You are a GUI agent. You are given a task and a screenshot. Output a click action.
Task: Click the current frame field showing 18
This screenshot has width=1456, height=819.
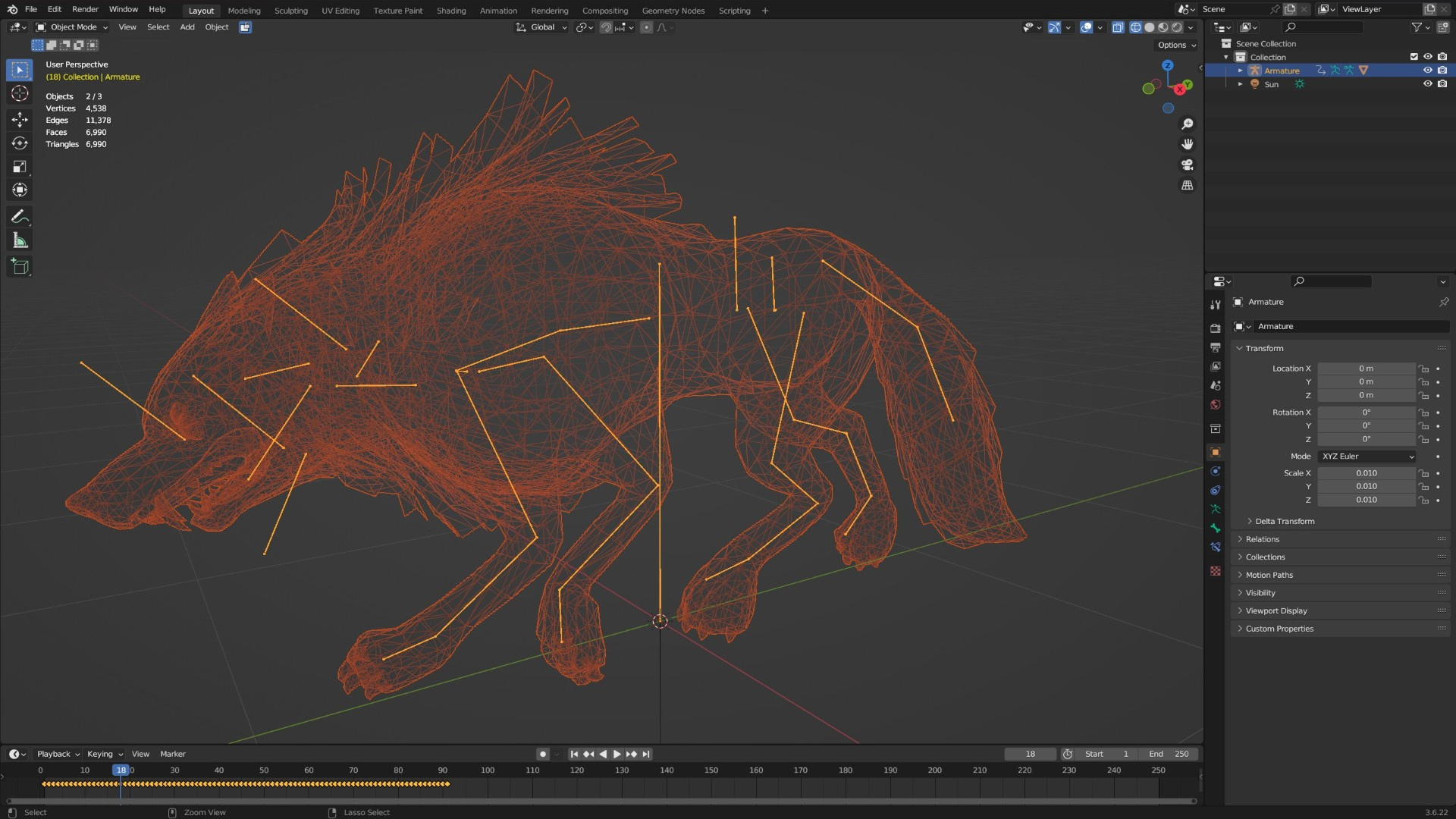1030,754
